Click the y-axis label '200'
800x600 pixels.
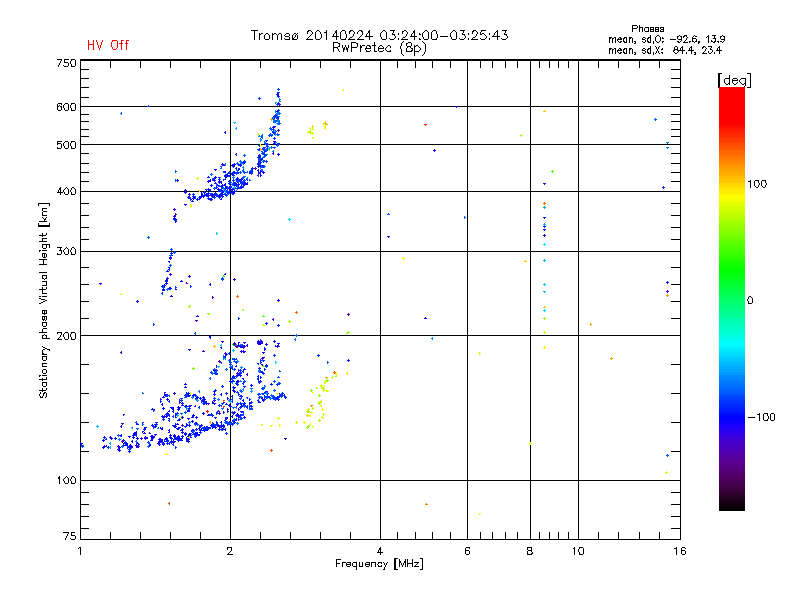click(66, 336)
